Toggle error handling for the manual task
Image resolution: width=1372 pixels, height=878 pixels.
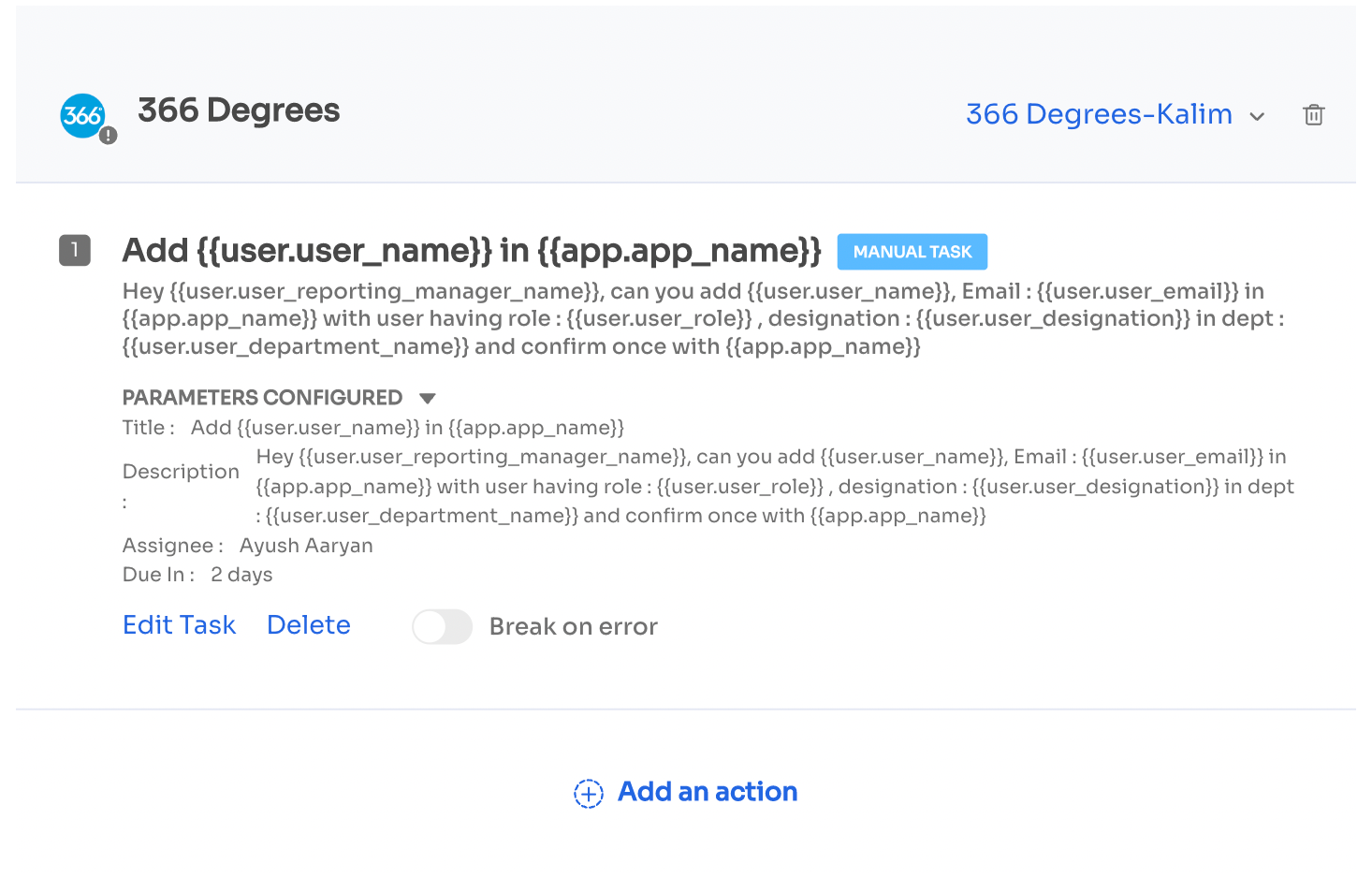pos(442,627)
